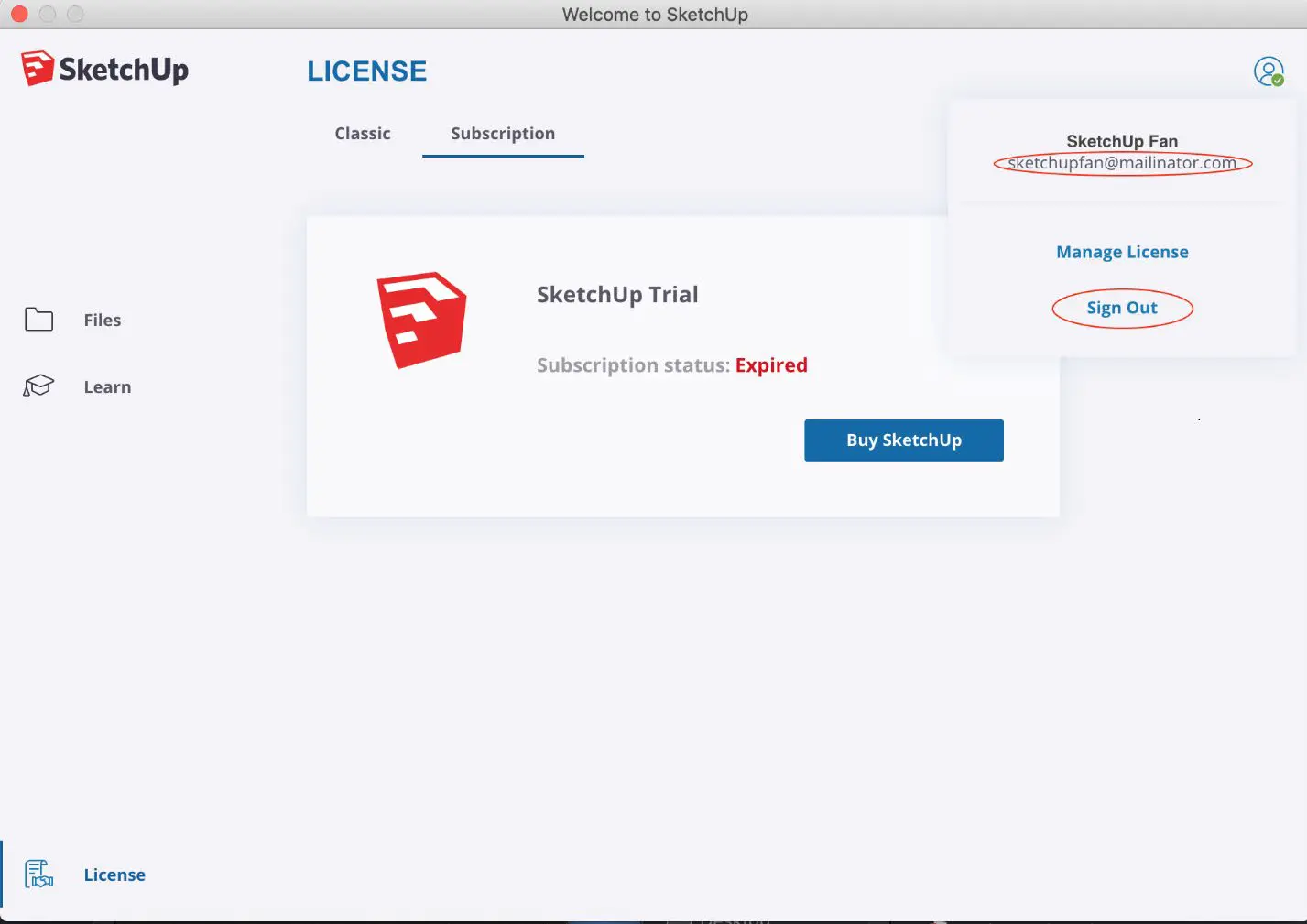Click the Welcome to SketchUp window title
This screenshot has width=1307, height=924.
click(x=655, y=15)
